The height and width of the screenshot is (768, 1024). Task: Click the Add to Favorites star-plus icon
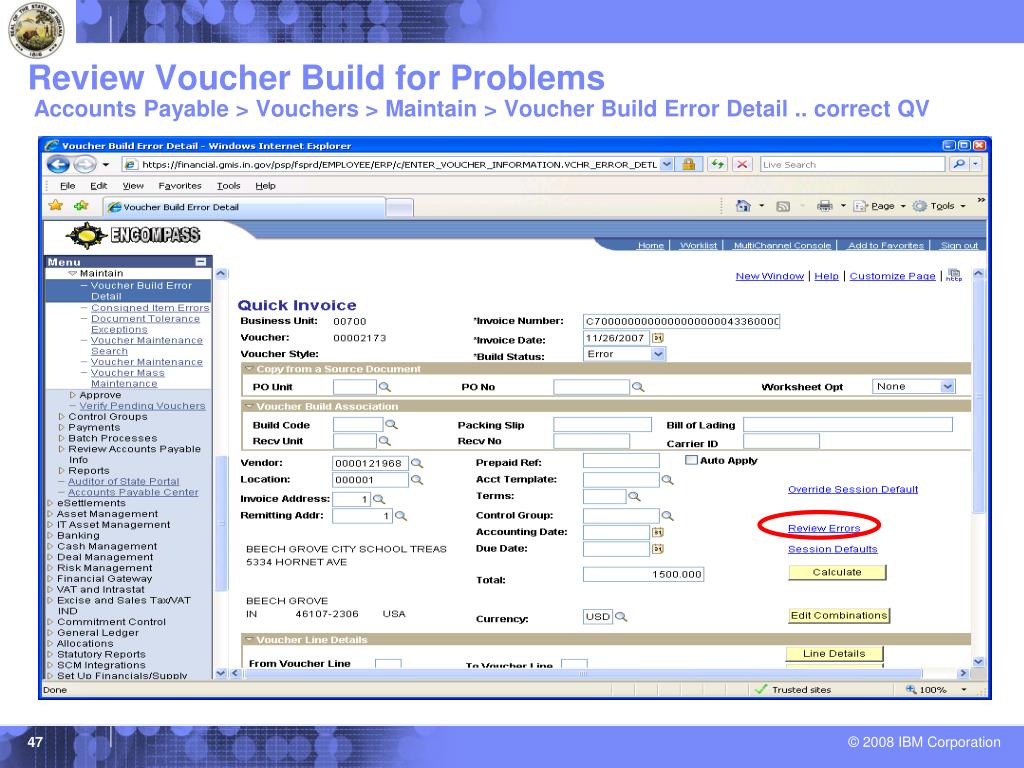pos(81,206)
